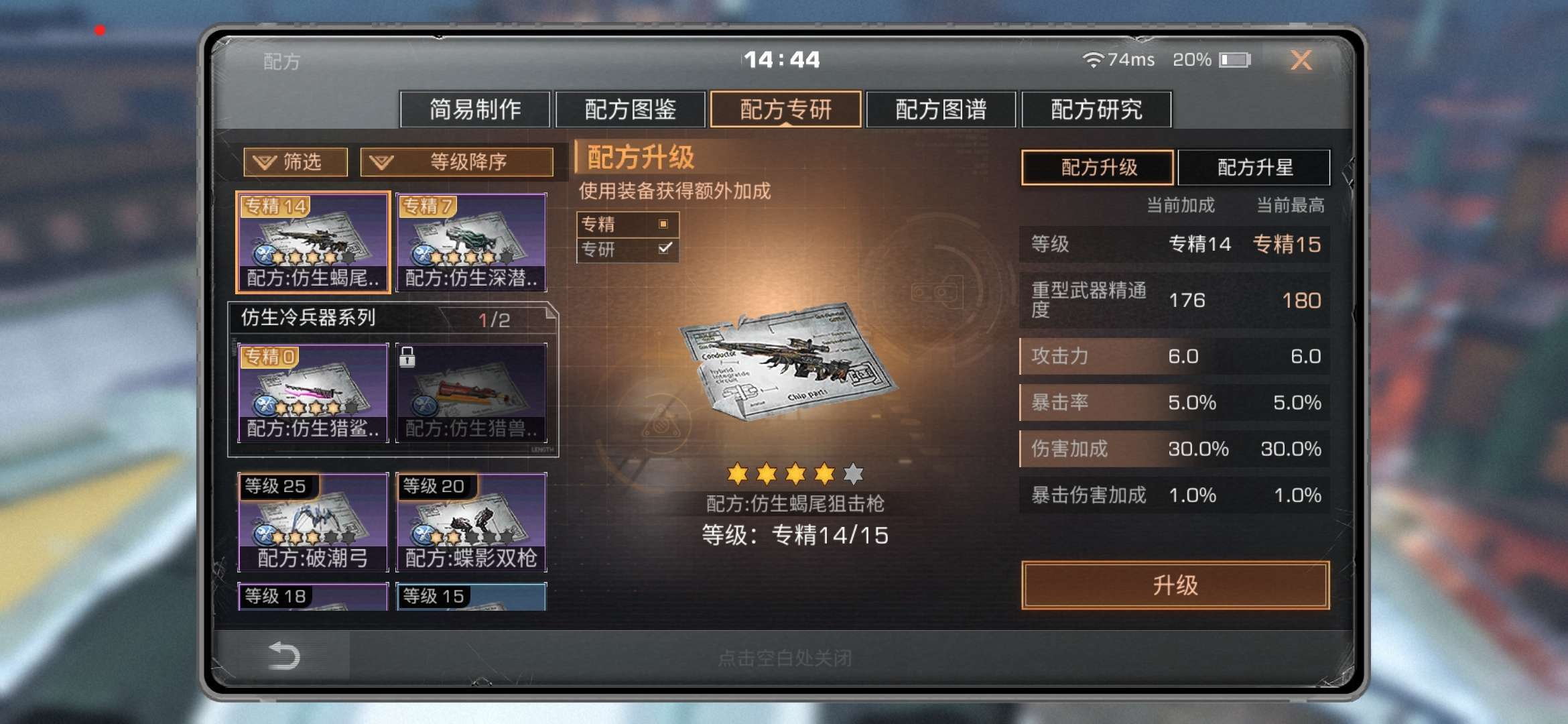Click the back arrow icon at bottom left

coord(284,656)
